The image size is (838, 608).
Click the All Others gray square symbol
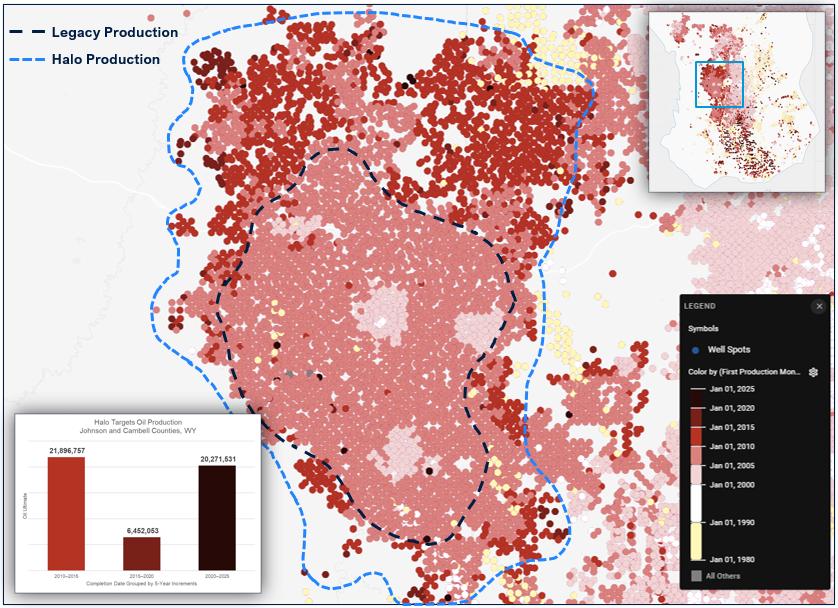(696, 576)
